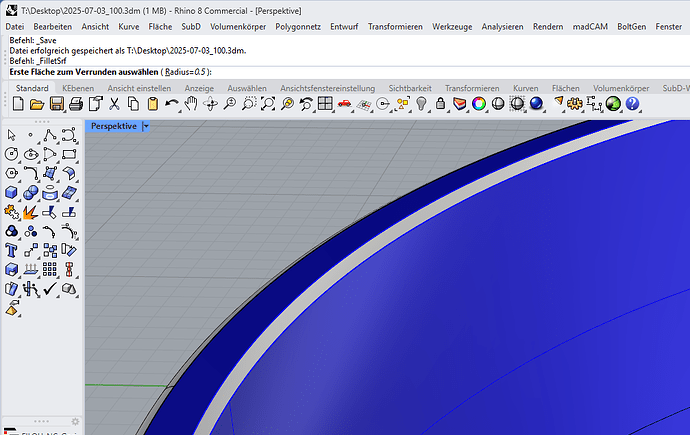The height and width of the screenshot is (435, 690).
Task: Render with the blue sphere icon
Action: click(x=536, y=104)
